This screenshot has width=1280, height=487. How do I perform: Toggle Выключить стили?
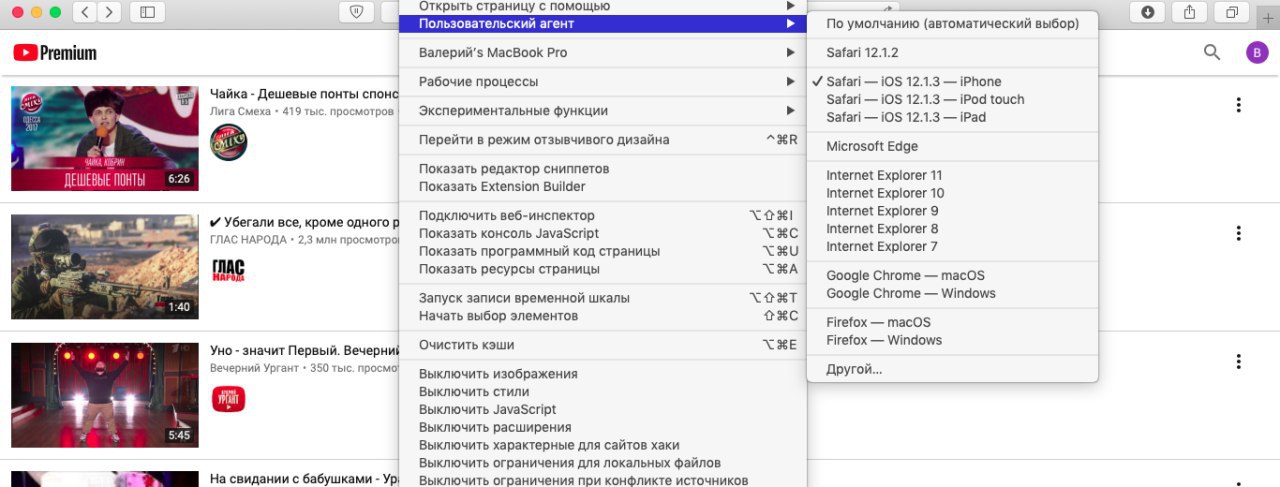(602, 392)
